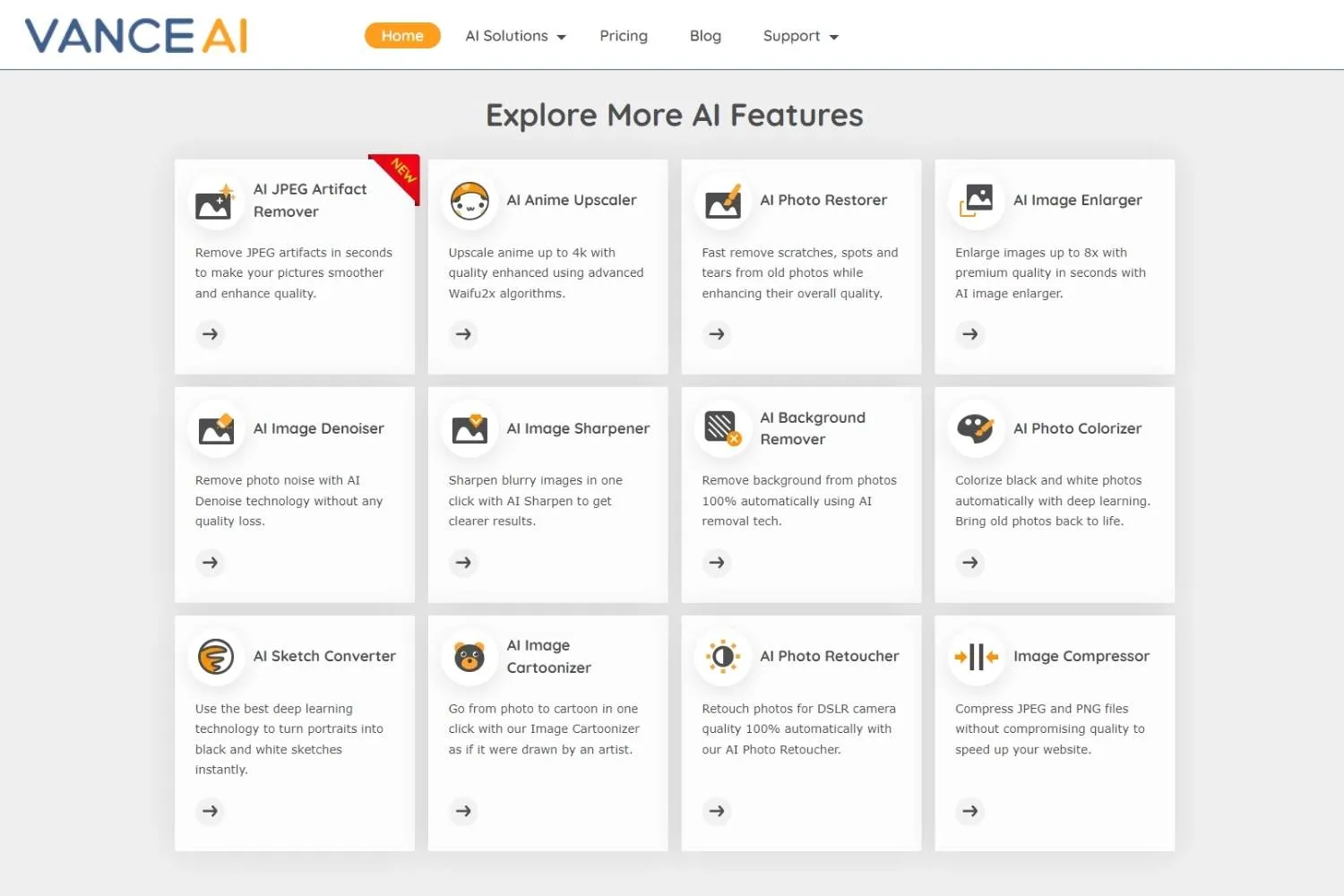Click arrow button under AI Photo Retoucher
This screenshot has width=1344, height=896.
pyautogui.click(x=717, y=811)
